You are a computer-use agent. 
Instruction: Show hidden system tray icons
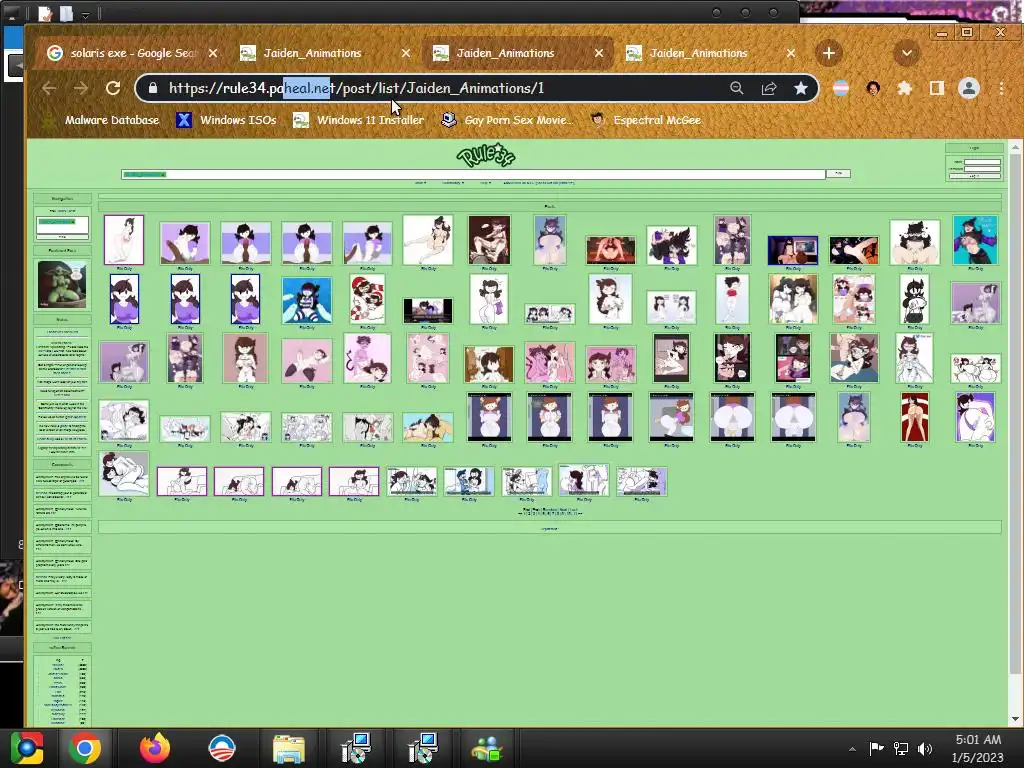coord(852,749)
